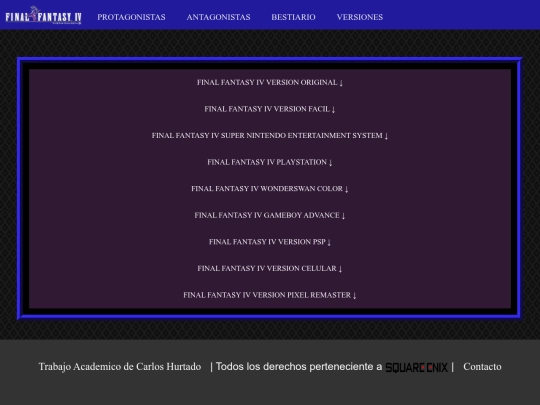
Task: Go to the BESTIARIO section
Action: (x=293, y=17)
